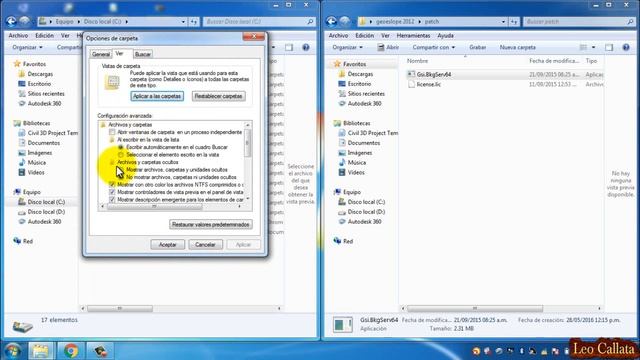Screen dimensions: 640x360
Task: Click horizontal scrollbar in right window file list
Action: (x=475, y=308)
